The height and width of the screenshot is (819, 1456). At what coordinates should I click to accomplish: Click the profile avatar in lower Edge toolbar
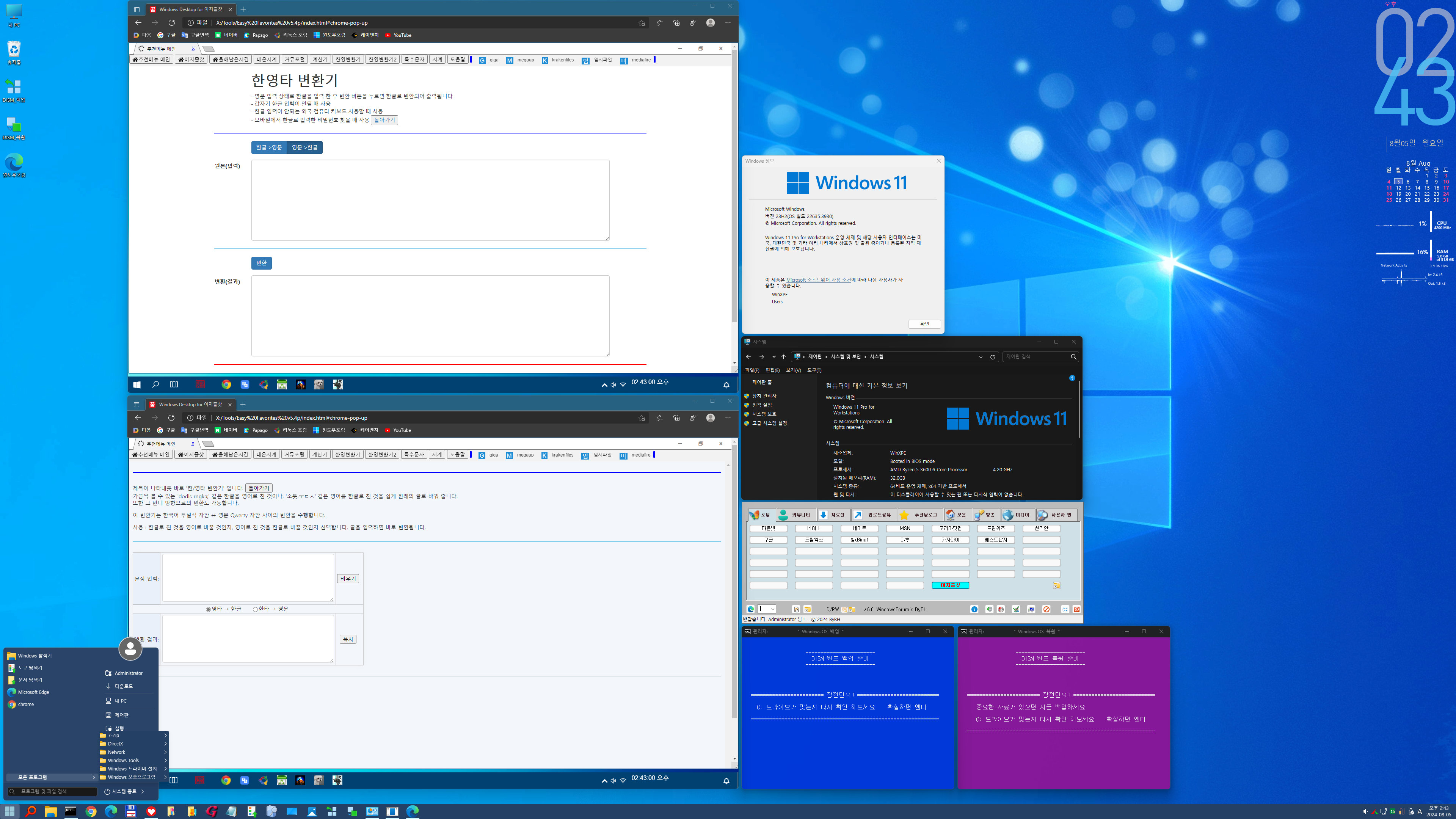711,418
